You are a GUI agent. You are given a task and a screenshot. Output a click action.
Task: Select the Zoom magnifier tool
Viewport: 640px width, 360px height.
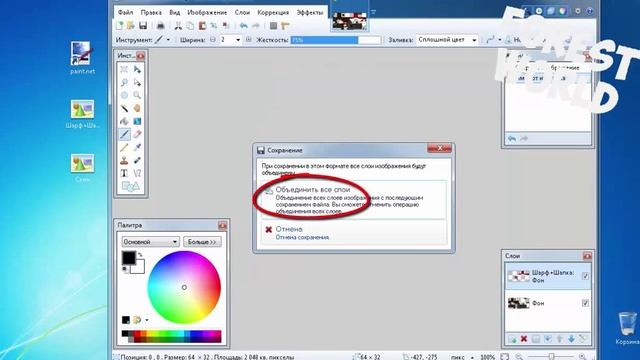click(x=137, y=95)
